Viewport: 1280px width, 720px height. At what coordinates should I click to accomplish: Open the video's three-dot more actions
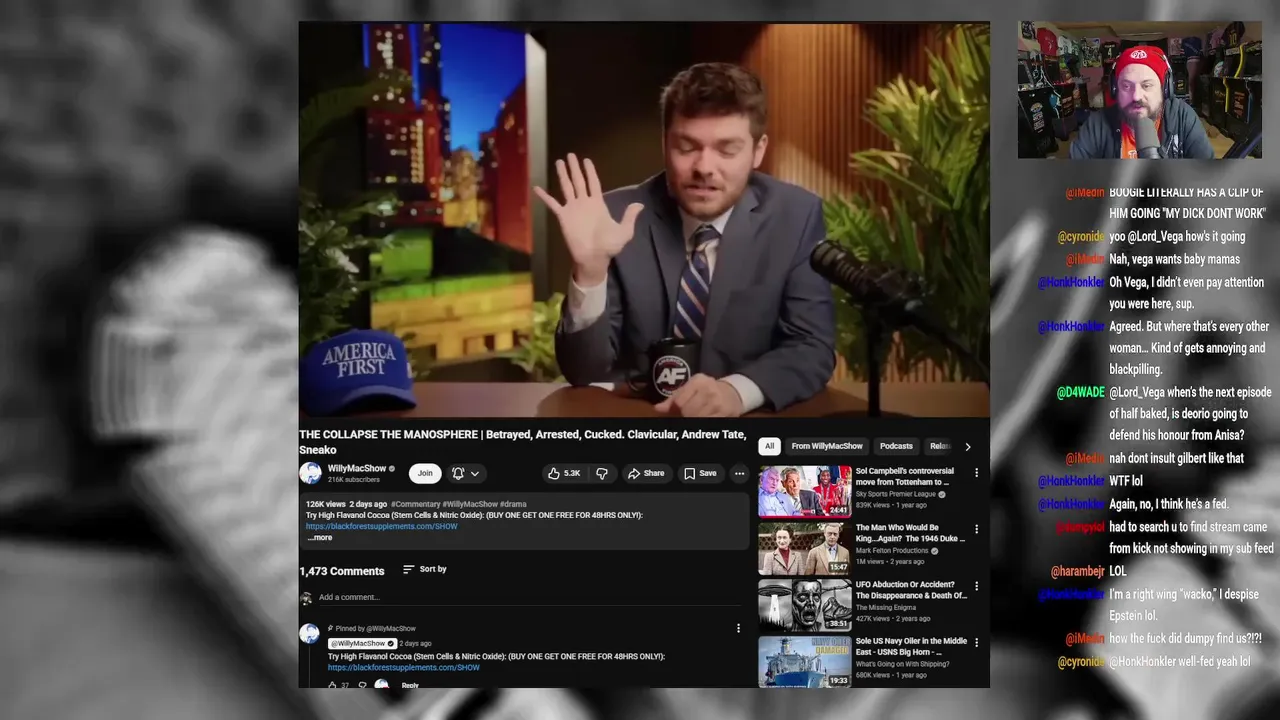tap(739, 473)
